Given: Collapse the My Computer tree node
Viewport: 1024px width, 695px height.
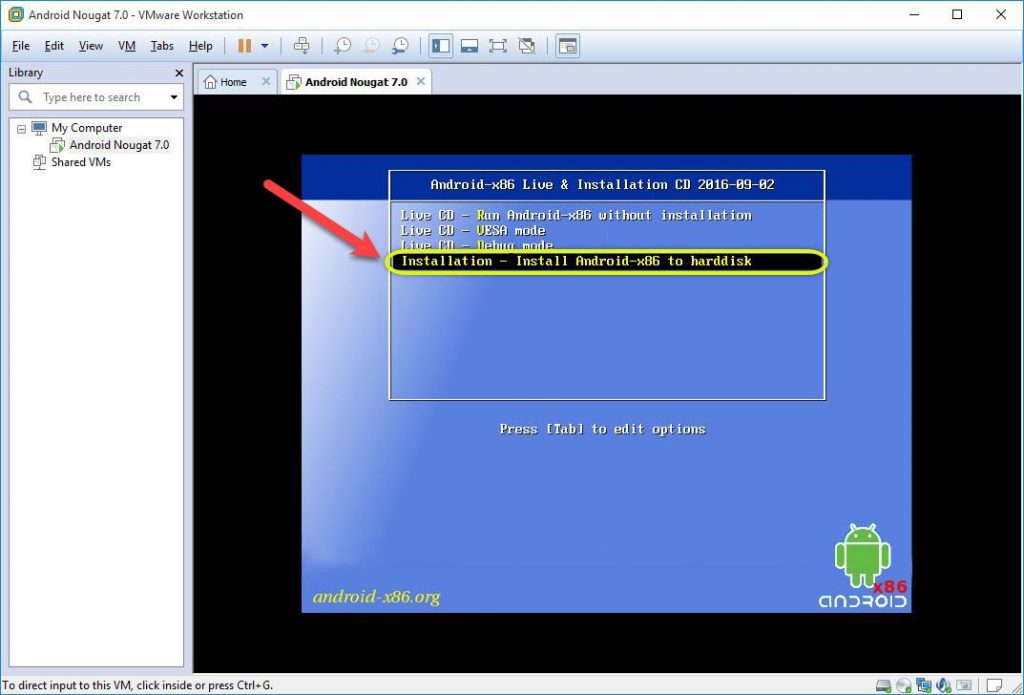Looking at the screenshot, I should click(22, 128).
